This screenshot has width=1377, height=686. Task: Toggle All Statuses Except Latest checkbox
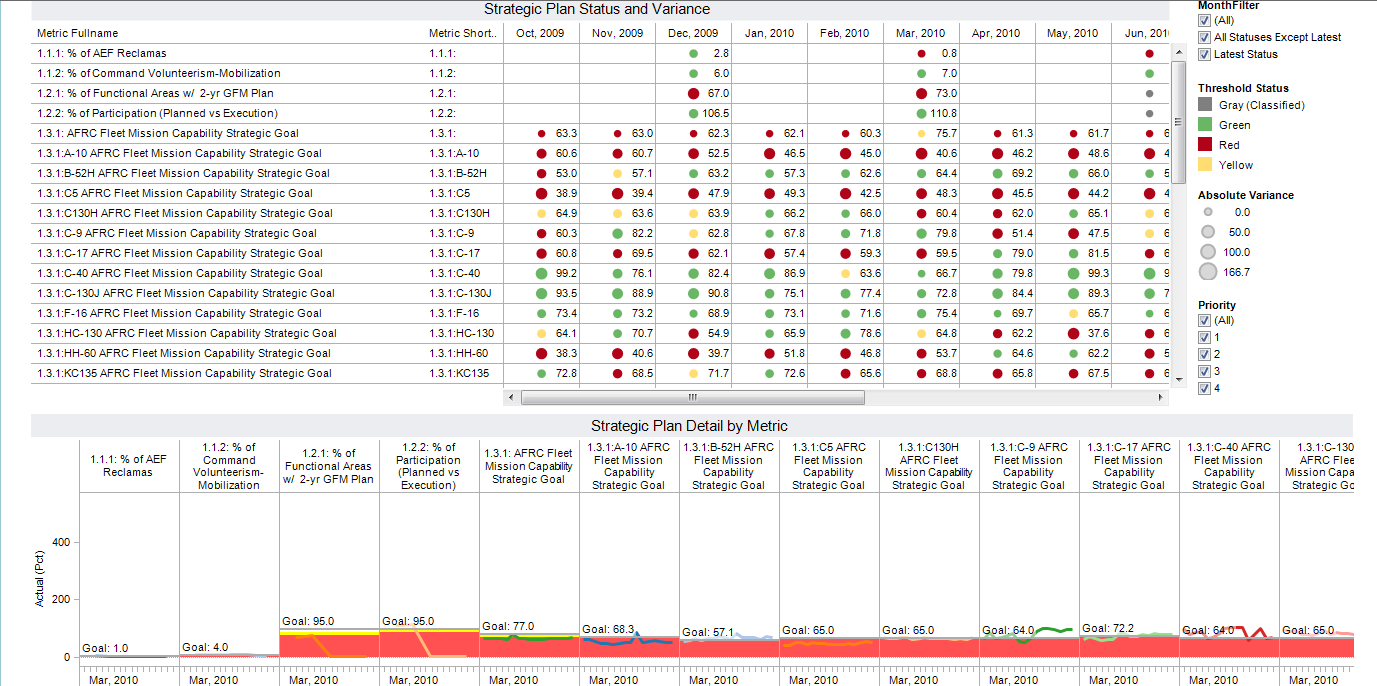(1204, 37)
